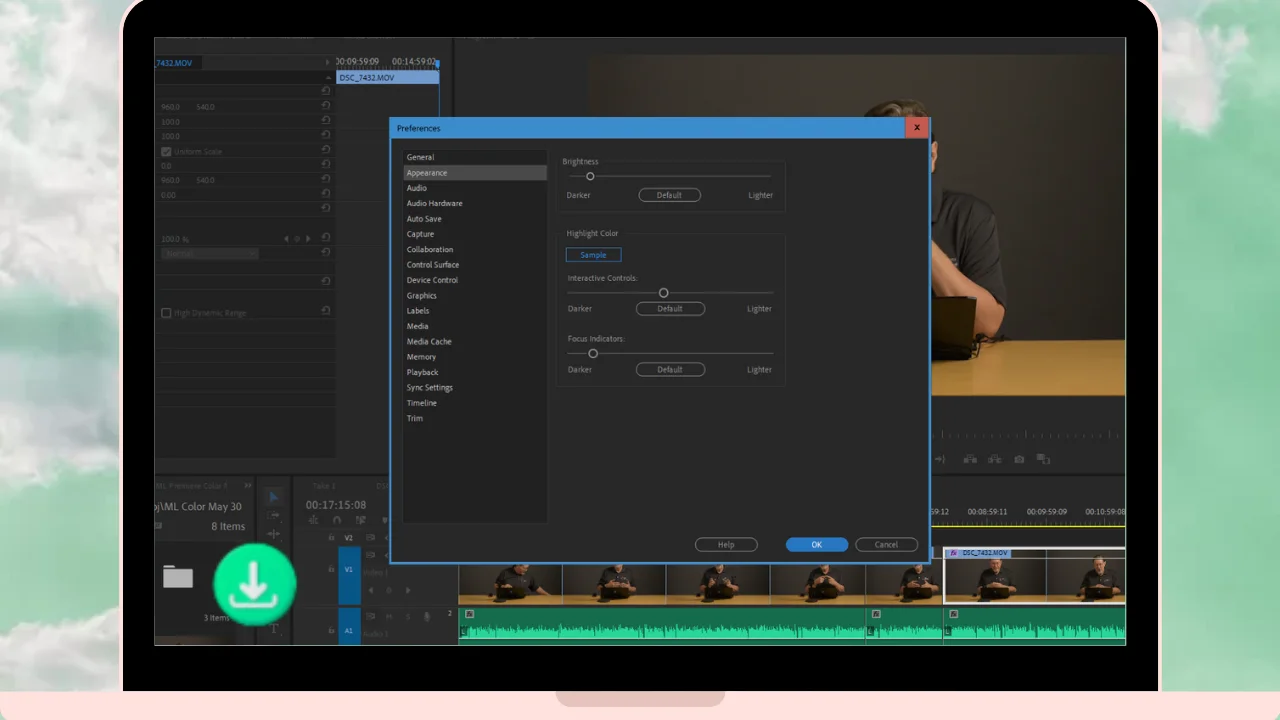Reset the Uniform Scale row parameter
This screenshot has width=1280, height=720.
[x=326, y=150]
